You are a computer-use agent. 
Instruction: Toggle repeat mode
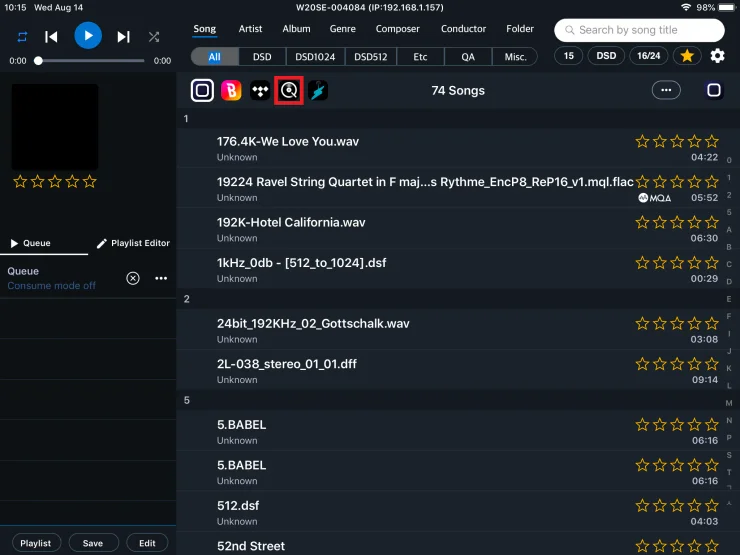click(x=22, y=37)
